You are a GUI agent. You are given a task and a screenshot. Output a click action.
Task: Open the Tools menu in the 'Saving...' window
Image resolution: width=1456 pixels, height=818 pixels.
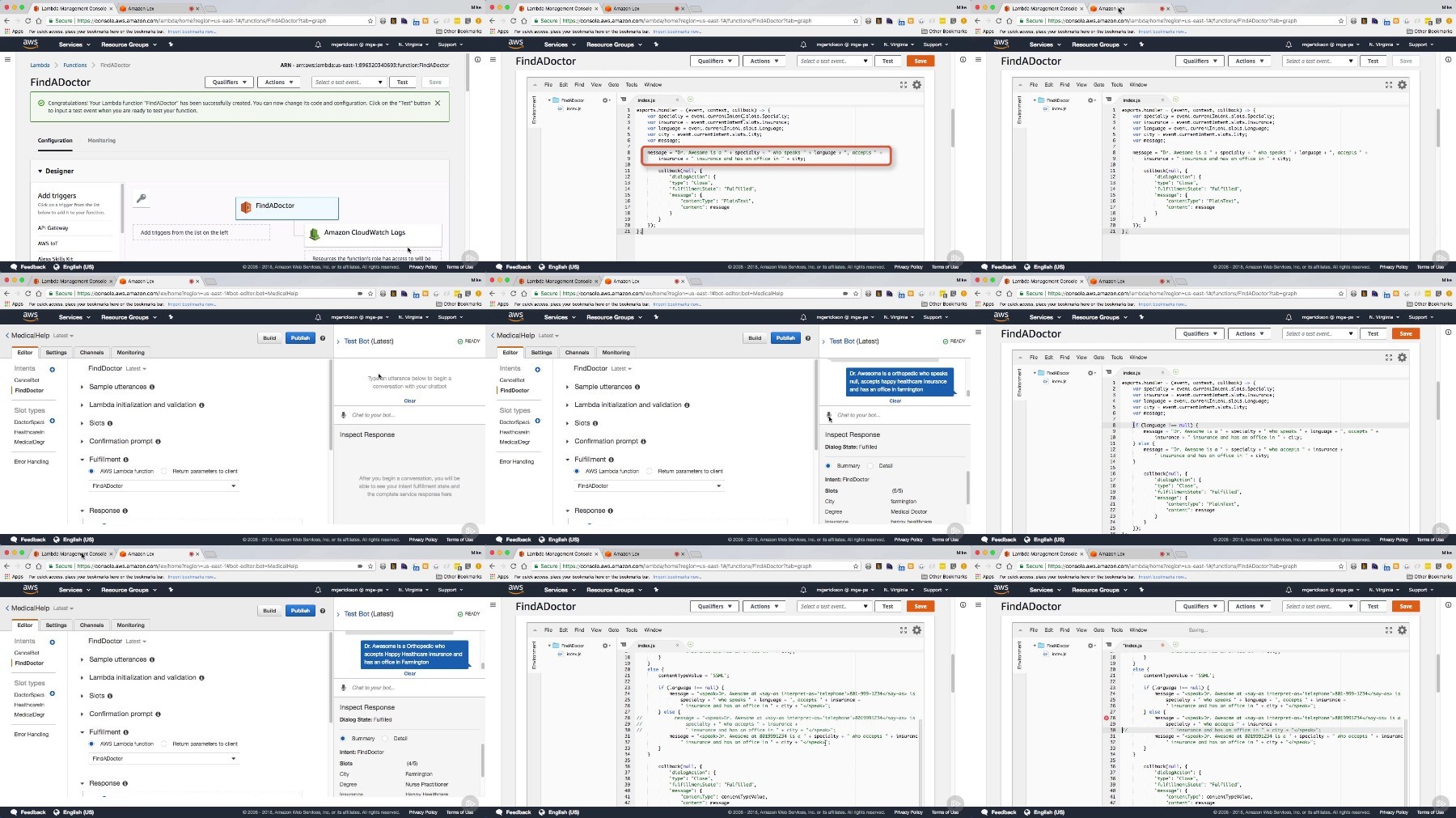point(1117,630)
